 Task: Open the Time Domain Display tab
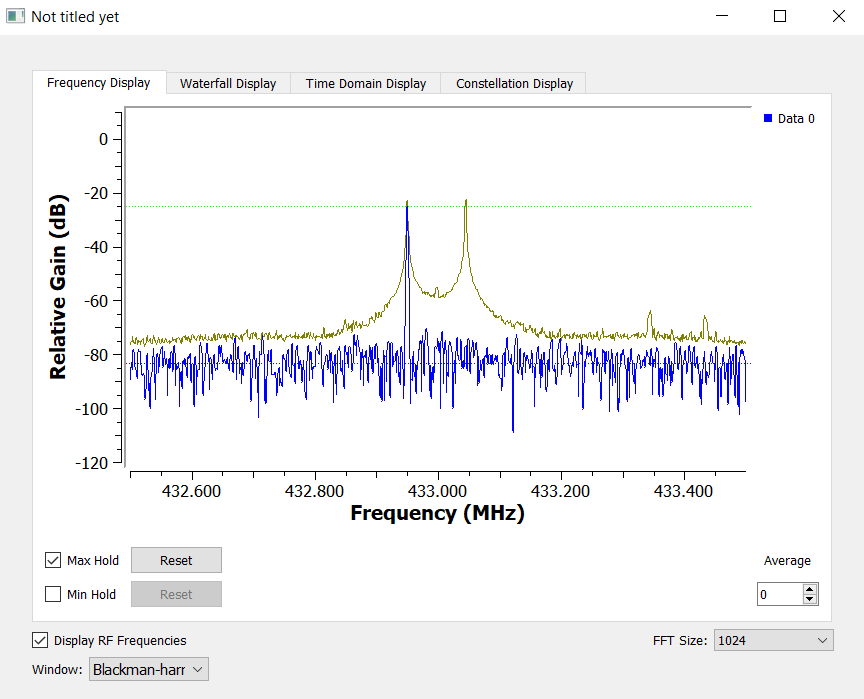(x=365, y=84)
